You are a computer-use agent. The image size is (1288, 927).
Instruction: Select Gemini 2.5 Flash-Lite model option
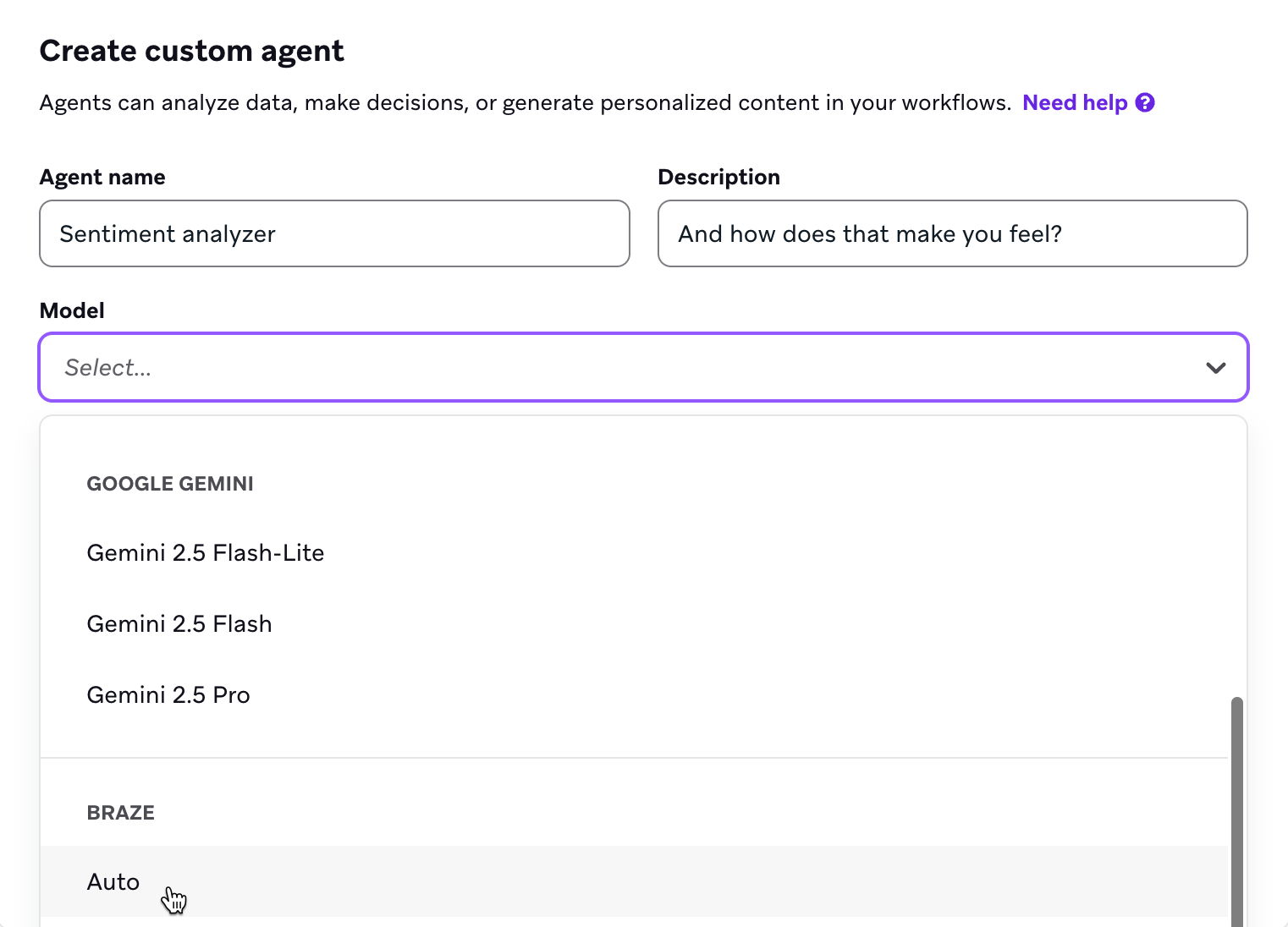206,553
